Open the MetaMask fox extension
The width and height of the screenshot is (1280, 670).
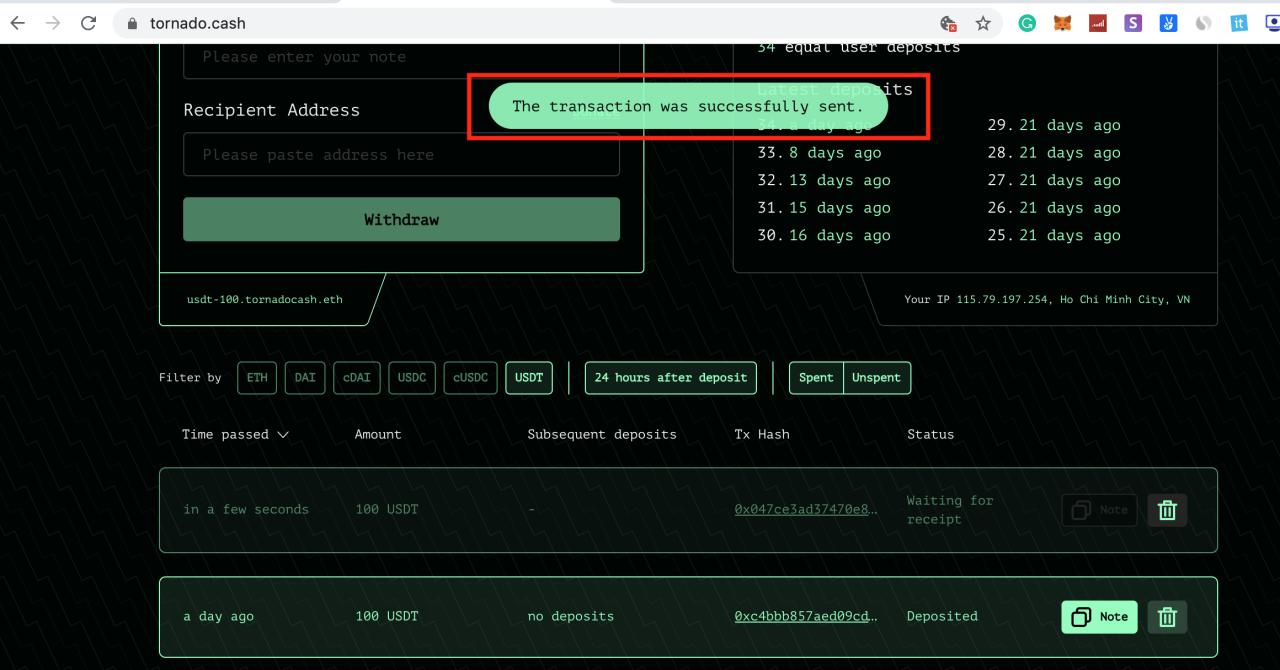click(1062, 23)
